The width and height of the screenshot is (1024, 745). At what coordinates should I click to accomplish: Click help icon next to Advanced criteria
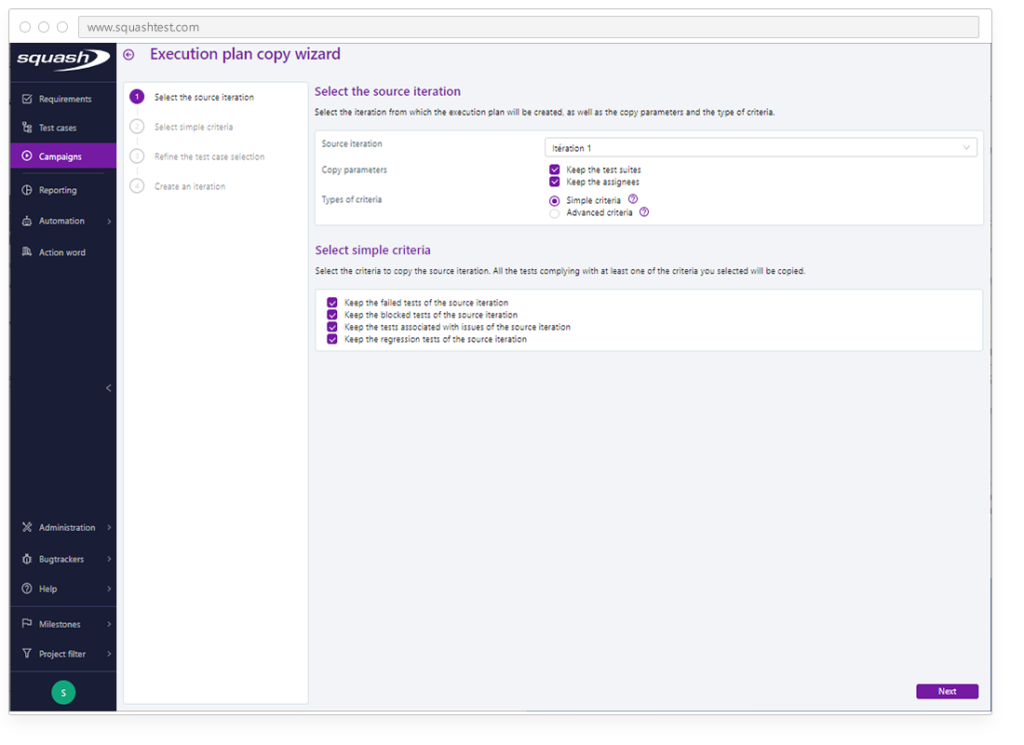[x=644, y=212]
